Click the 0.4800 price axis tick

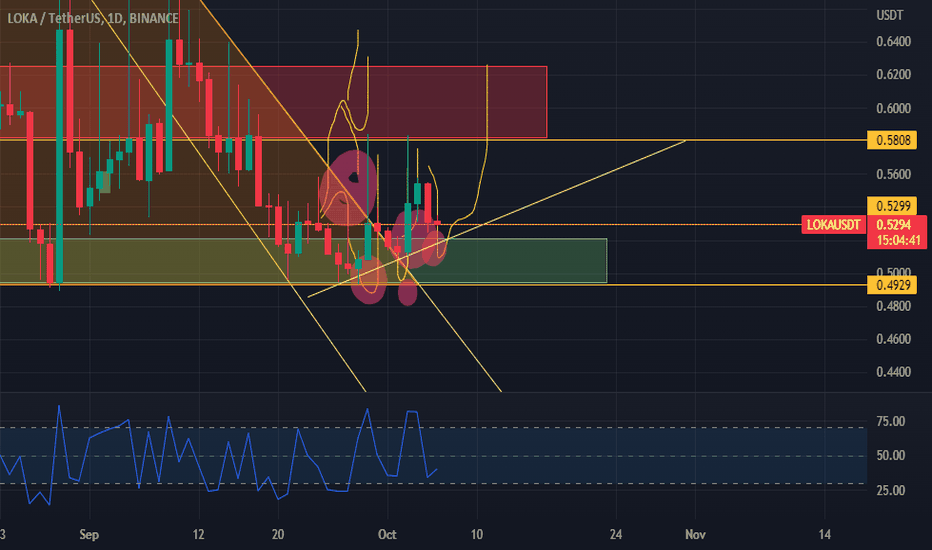pos(893,306)
